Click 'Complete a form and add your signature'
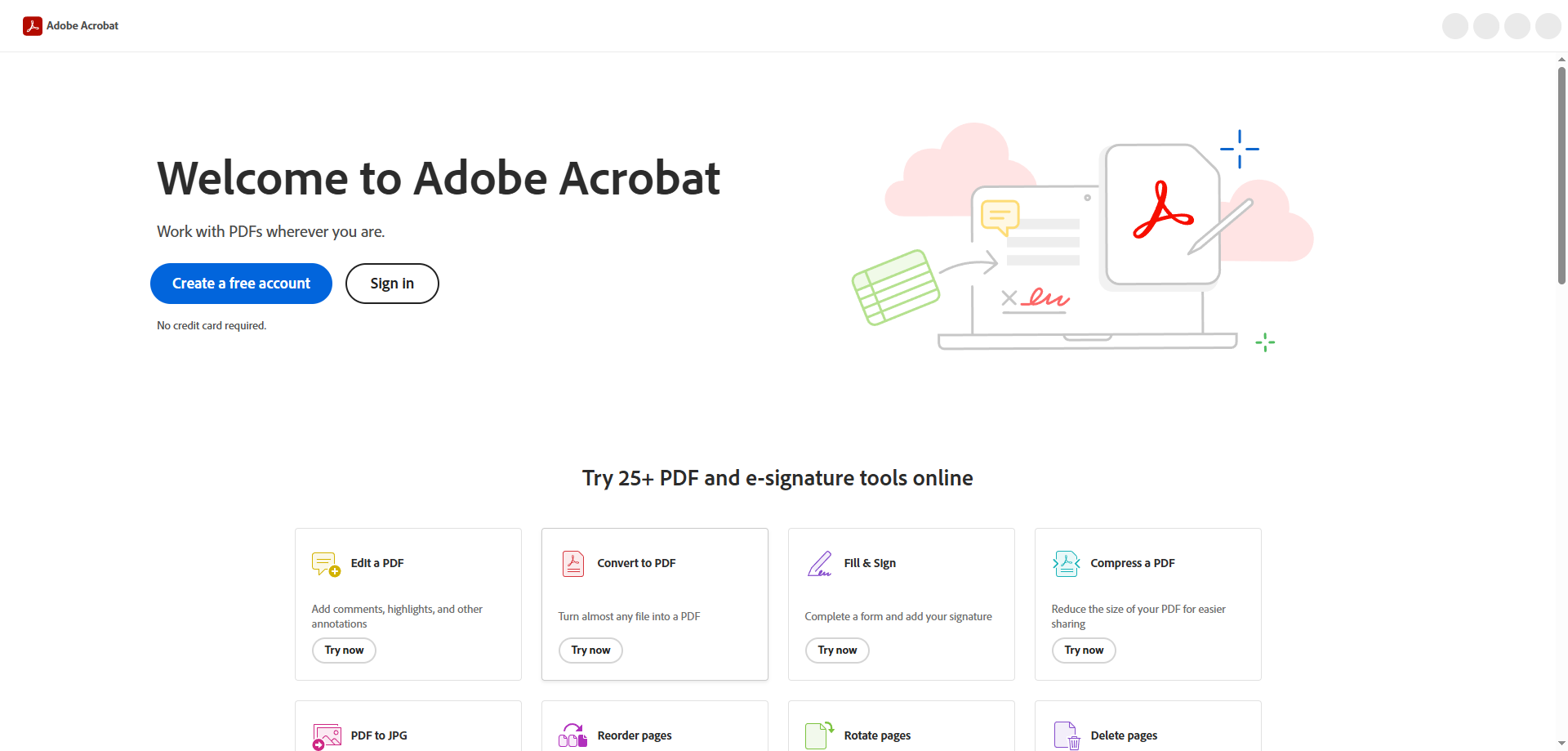 pos(898,616)
